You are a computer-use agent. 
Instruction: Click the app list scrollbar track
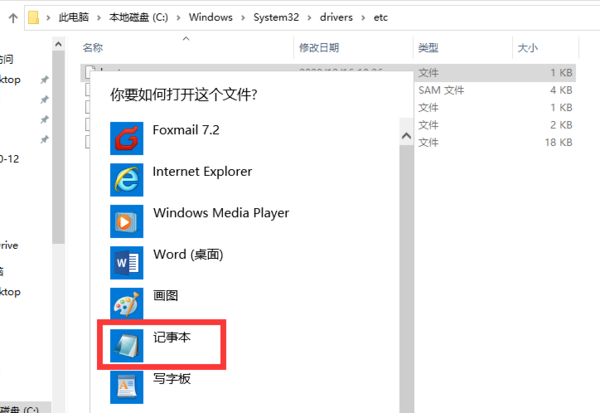(406, 279)
